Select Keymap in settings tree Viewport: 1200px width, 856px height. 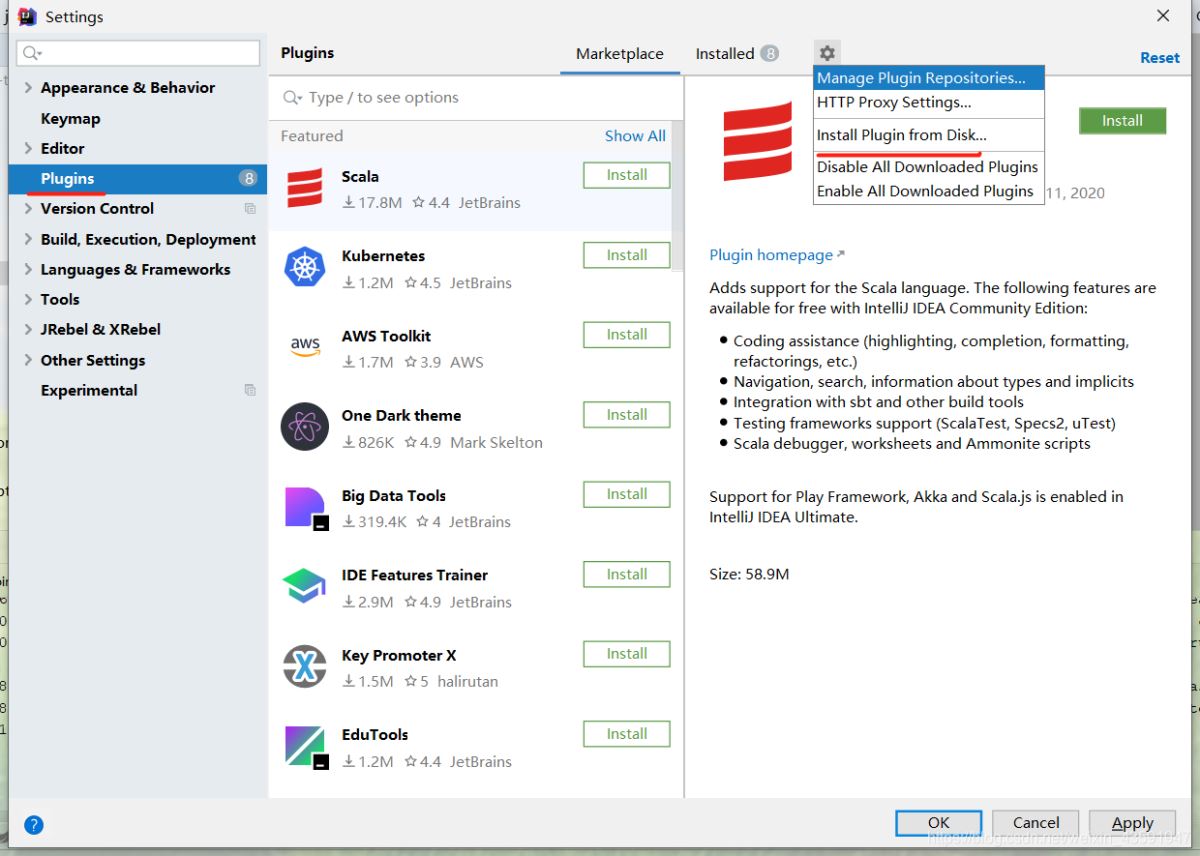point(70,118)
